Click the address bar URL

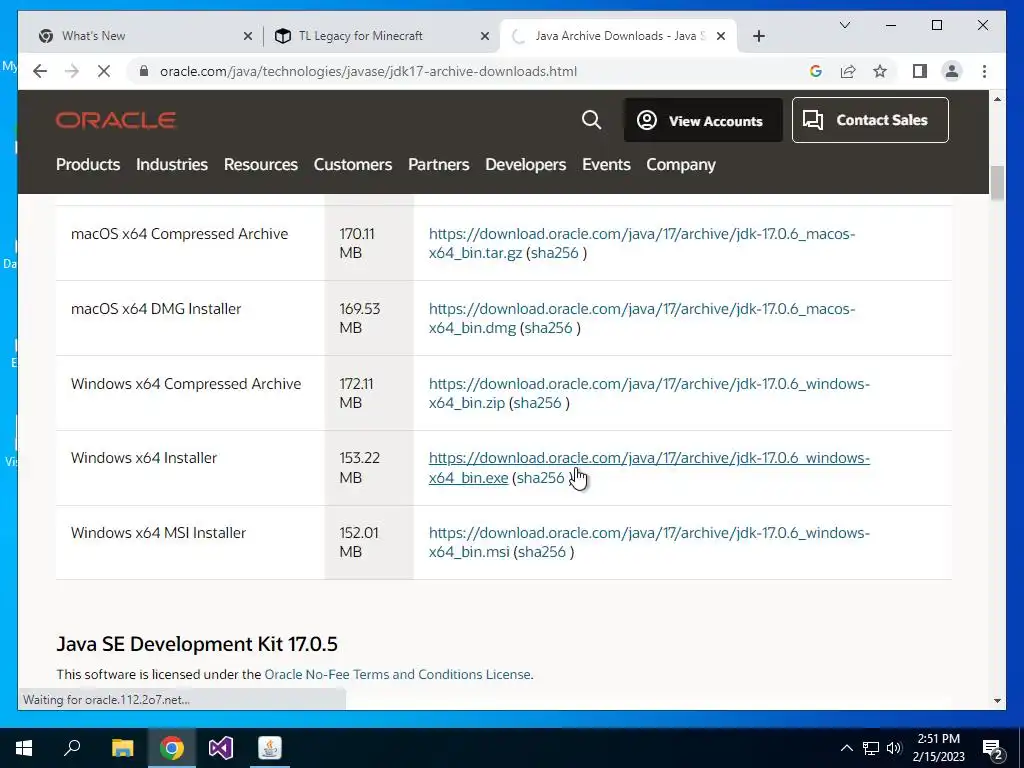(368, 71)
